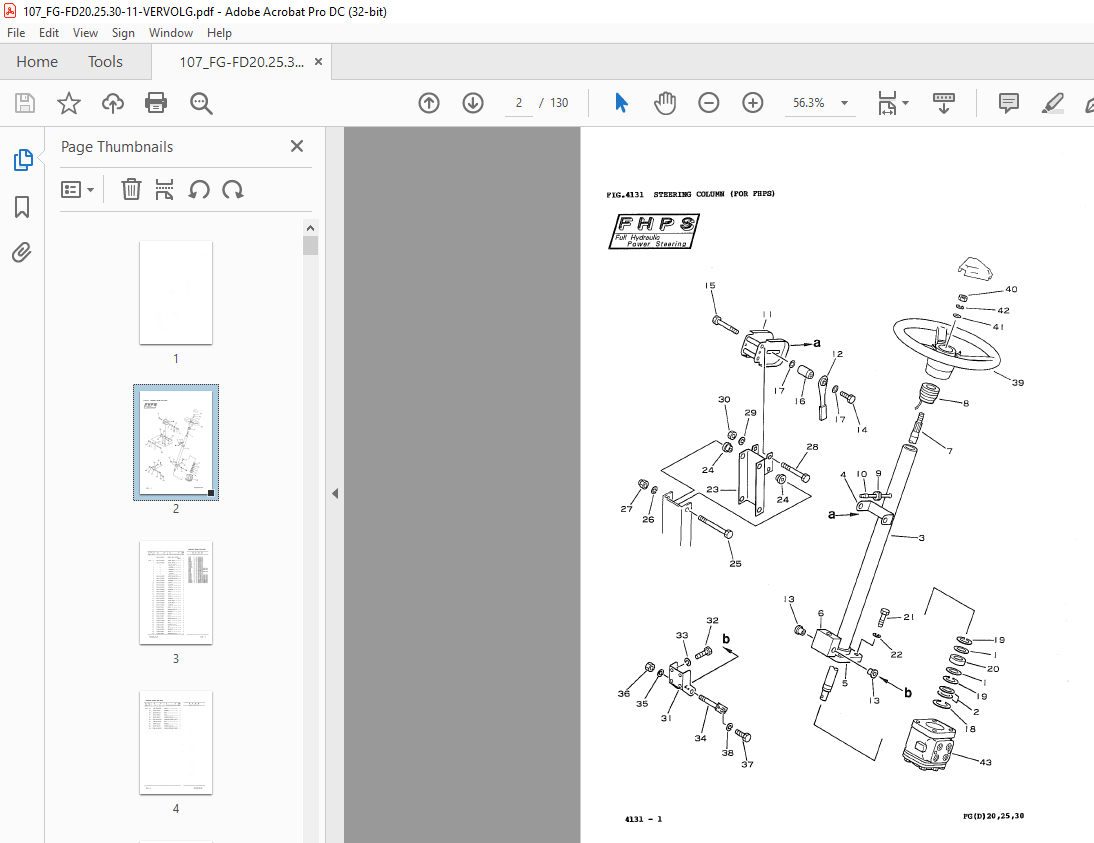Image resolution: width=1094 pixels, height=843 pixels.
Task: Switch to the Tools tab
Action: point(105,61)
